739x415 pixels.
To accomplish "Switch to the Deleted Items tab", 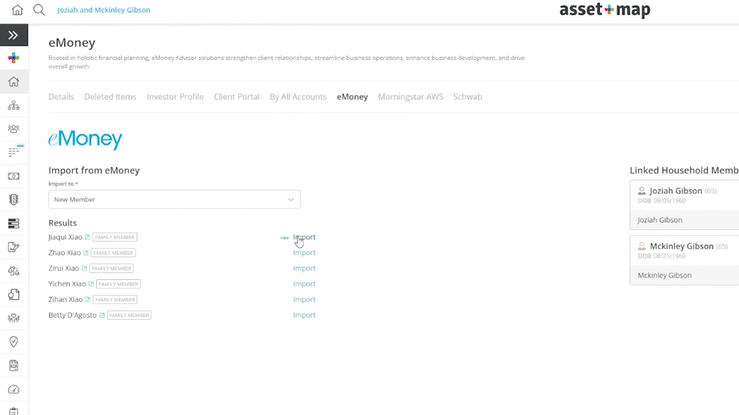I will (x=110, y=97).
